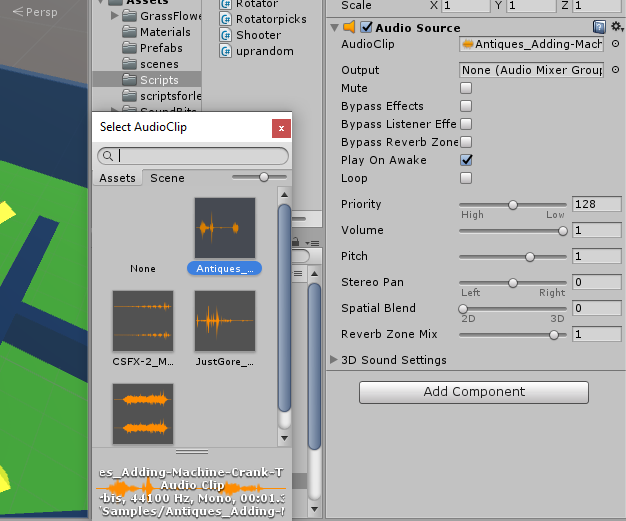
Task: Click the Persp view label in scene
Action: (36, 12)
